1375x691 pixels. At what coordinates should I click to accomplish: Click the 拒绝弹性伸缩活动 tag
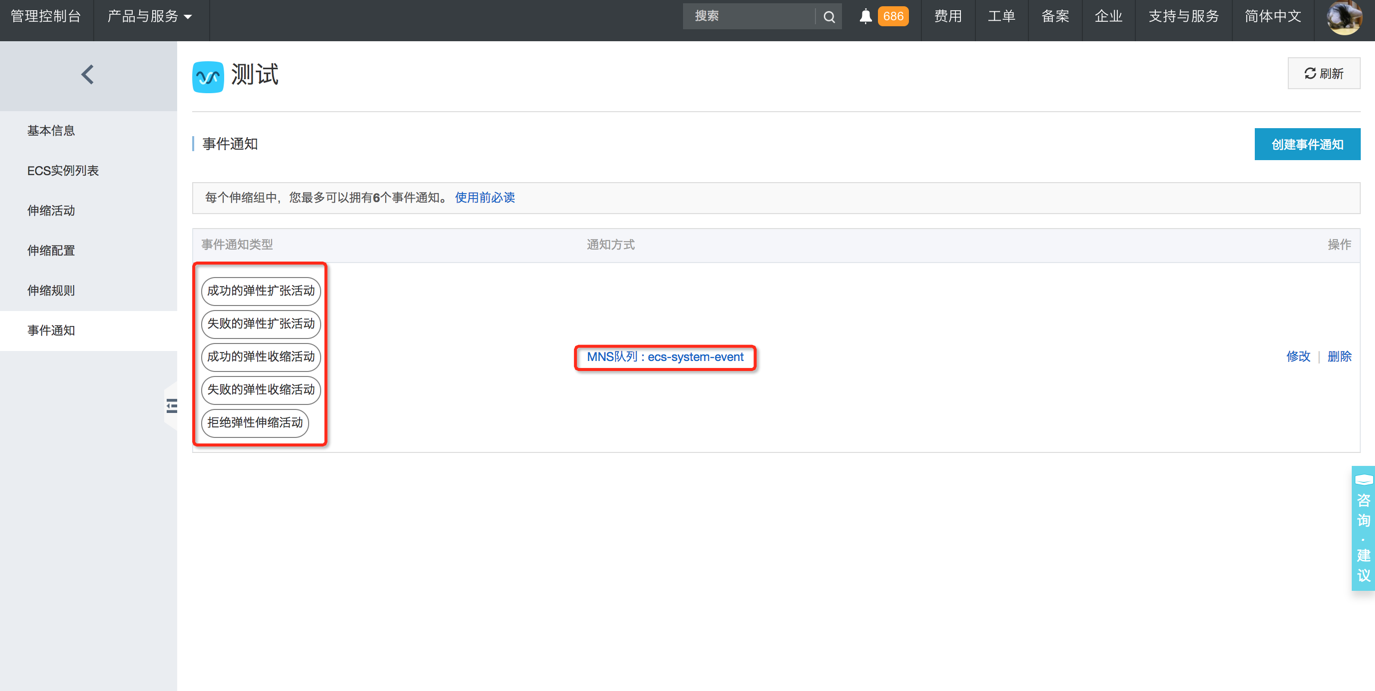pos(255,423)
